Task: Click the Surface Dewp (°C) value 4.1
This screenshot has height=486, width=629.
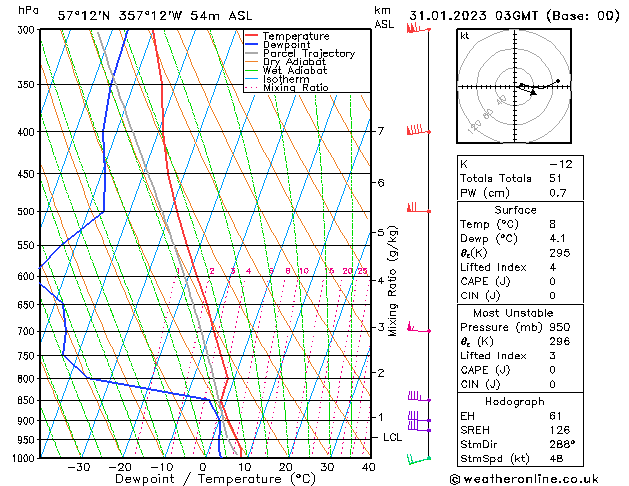Action: [557, 239]
